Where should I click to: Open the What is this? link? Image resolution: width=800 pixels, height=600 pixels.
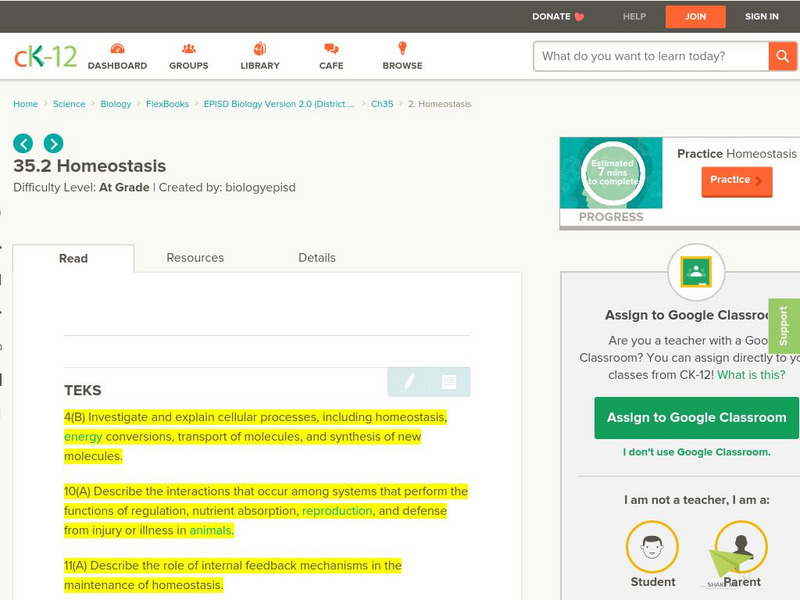[x=751, y=375]
